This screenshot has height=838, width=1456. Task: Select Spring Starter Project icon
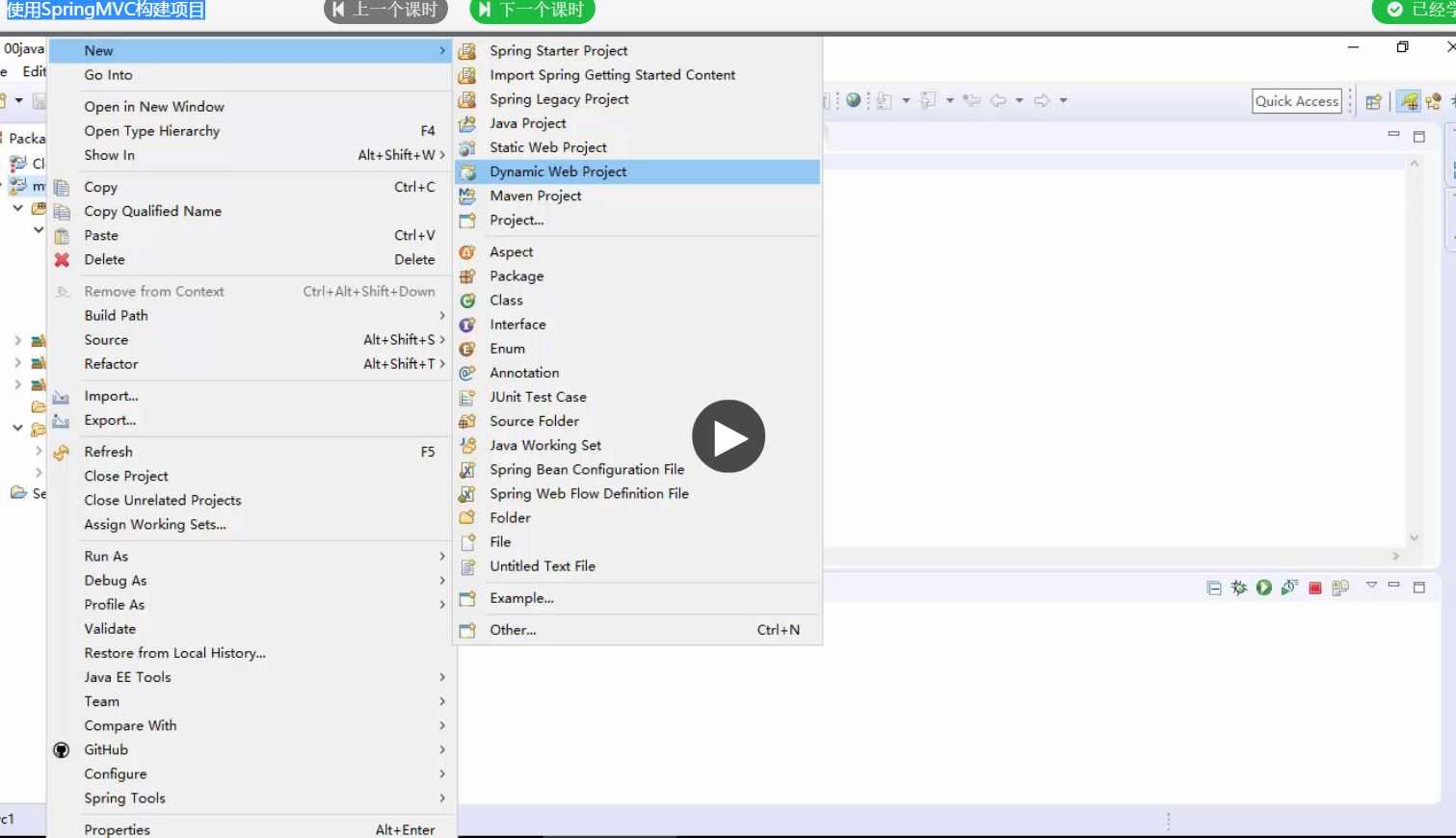[x=467, y=51]
